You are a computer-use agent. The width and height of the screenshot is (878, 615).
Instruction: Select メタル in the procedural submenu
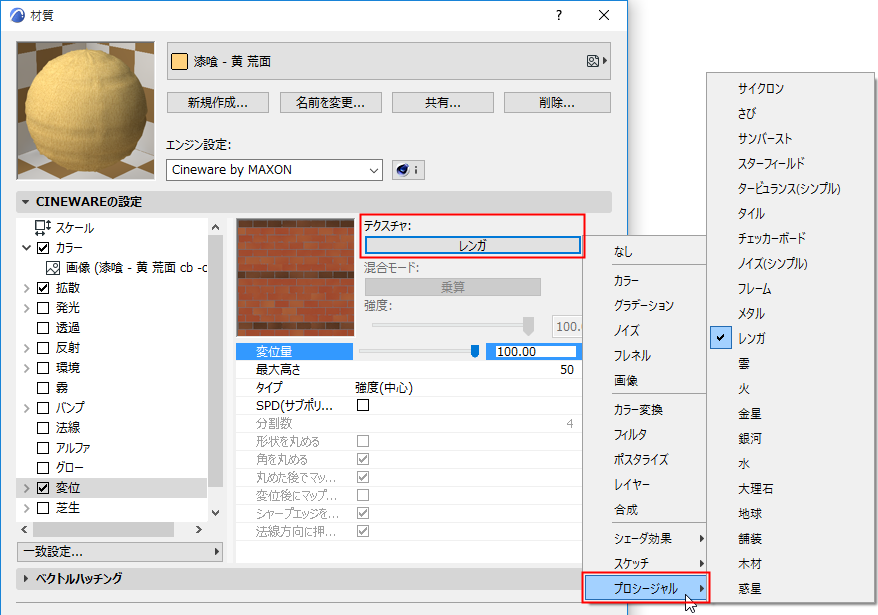coord(791,313)
